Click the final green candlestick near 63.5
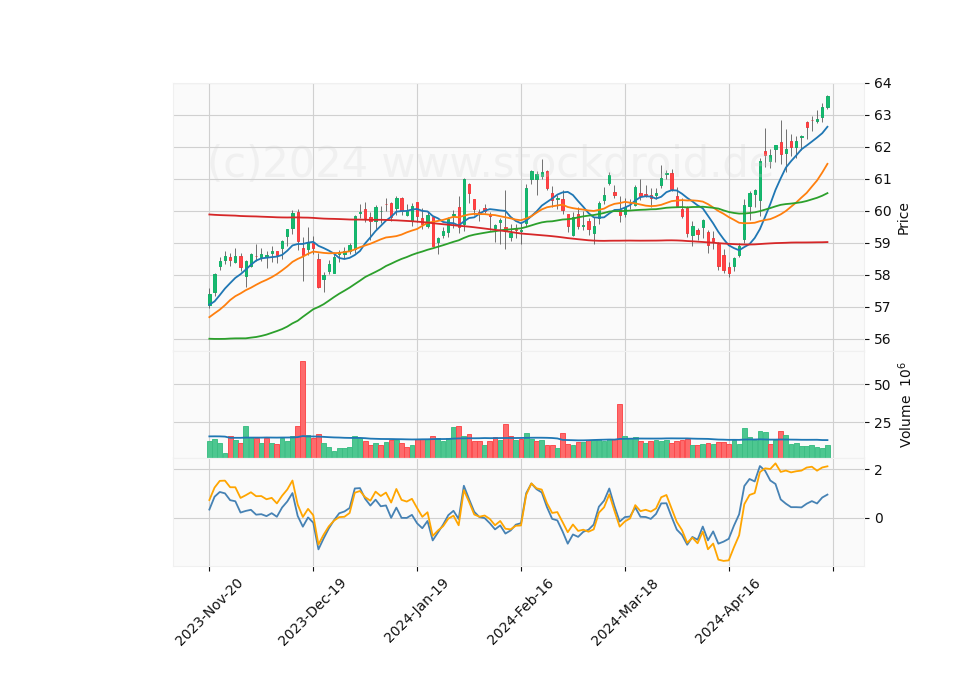 coord(828,102)
